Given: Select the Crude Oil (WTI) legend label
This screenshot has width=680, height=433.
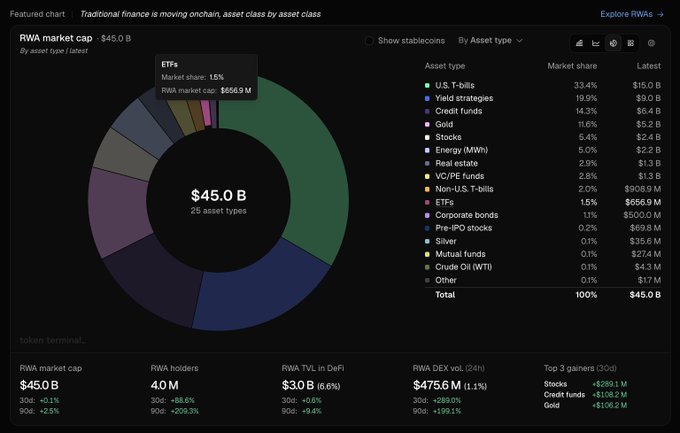Looking at the screenshot, I should [x=463, y=267].
